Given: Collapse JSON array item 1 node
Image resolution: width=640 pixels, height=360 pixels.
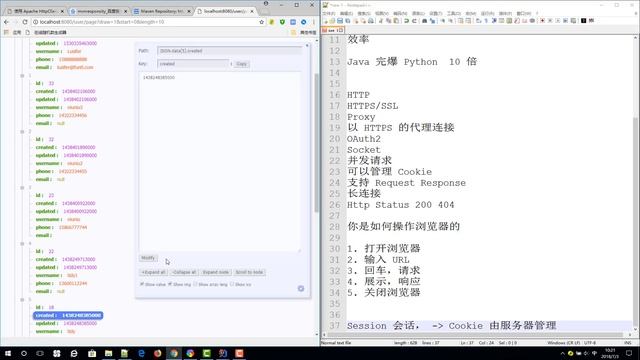Looking at the screenshot, I should pos(22,76).
